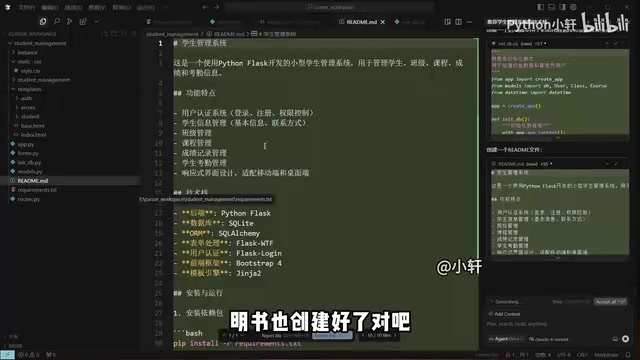
Task: Expand the instance folder
Action: (27, 52)
